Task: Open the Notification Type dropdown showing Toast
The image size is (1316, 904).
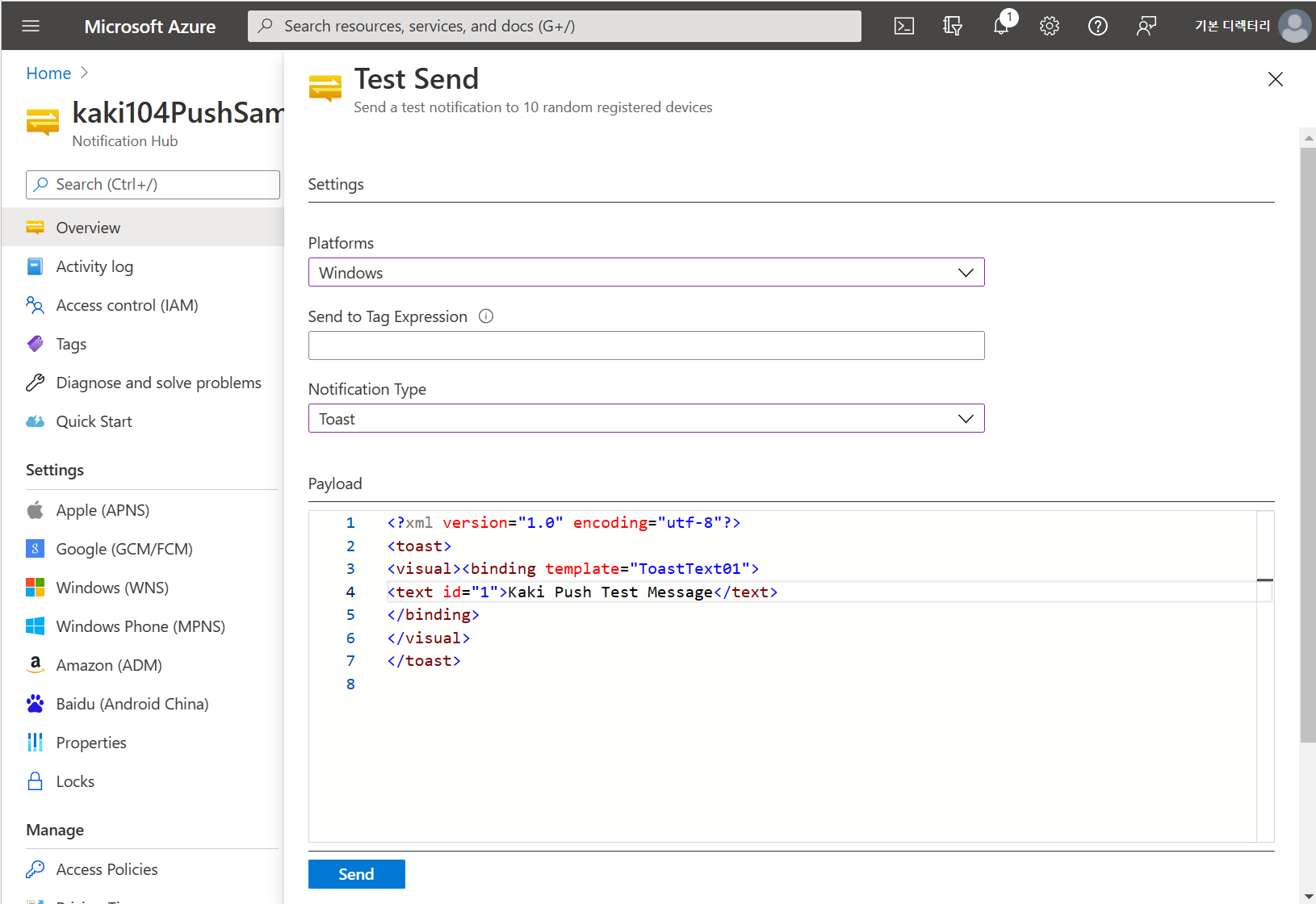Action: [x=646, y=418]
